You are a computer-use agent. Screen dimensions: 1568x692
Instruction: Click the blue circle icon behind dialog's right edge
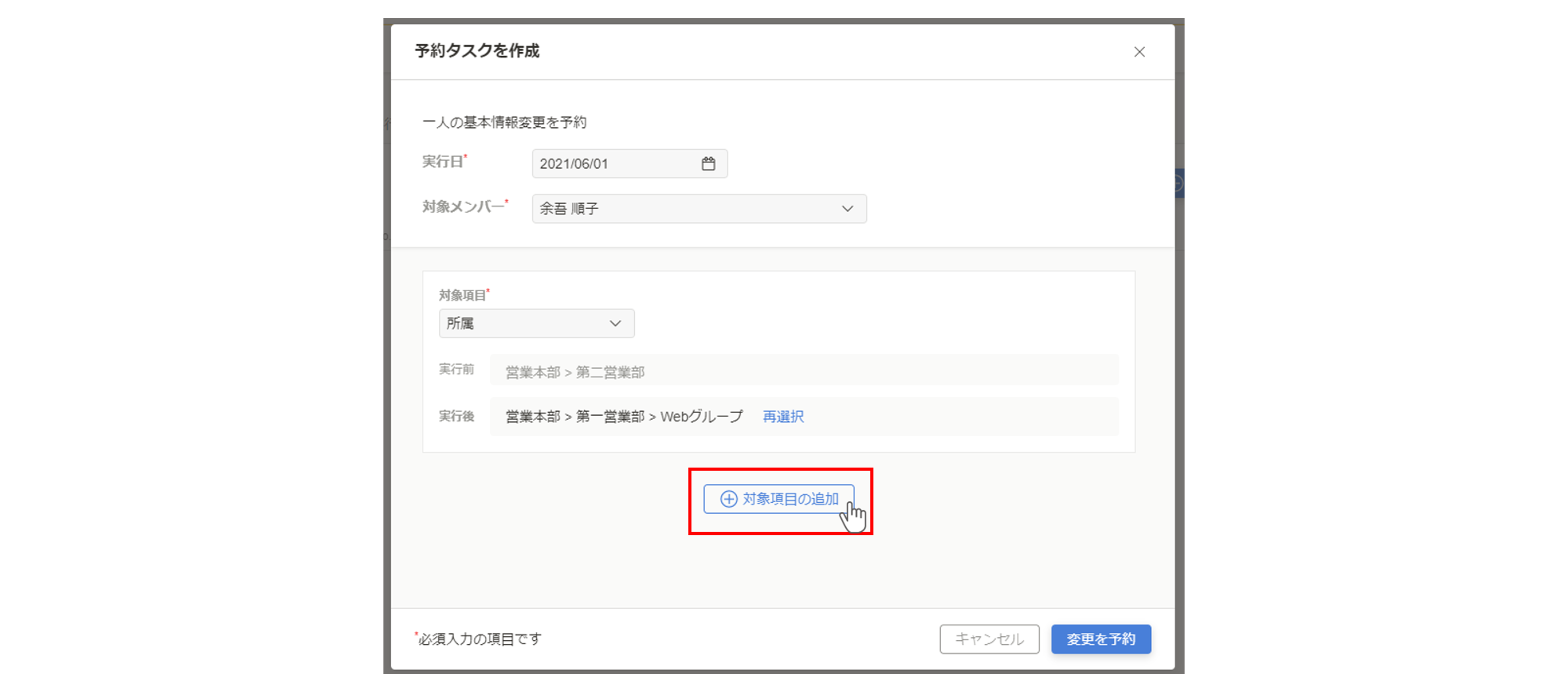click(x=1178, y=183)
